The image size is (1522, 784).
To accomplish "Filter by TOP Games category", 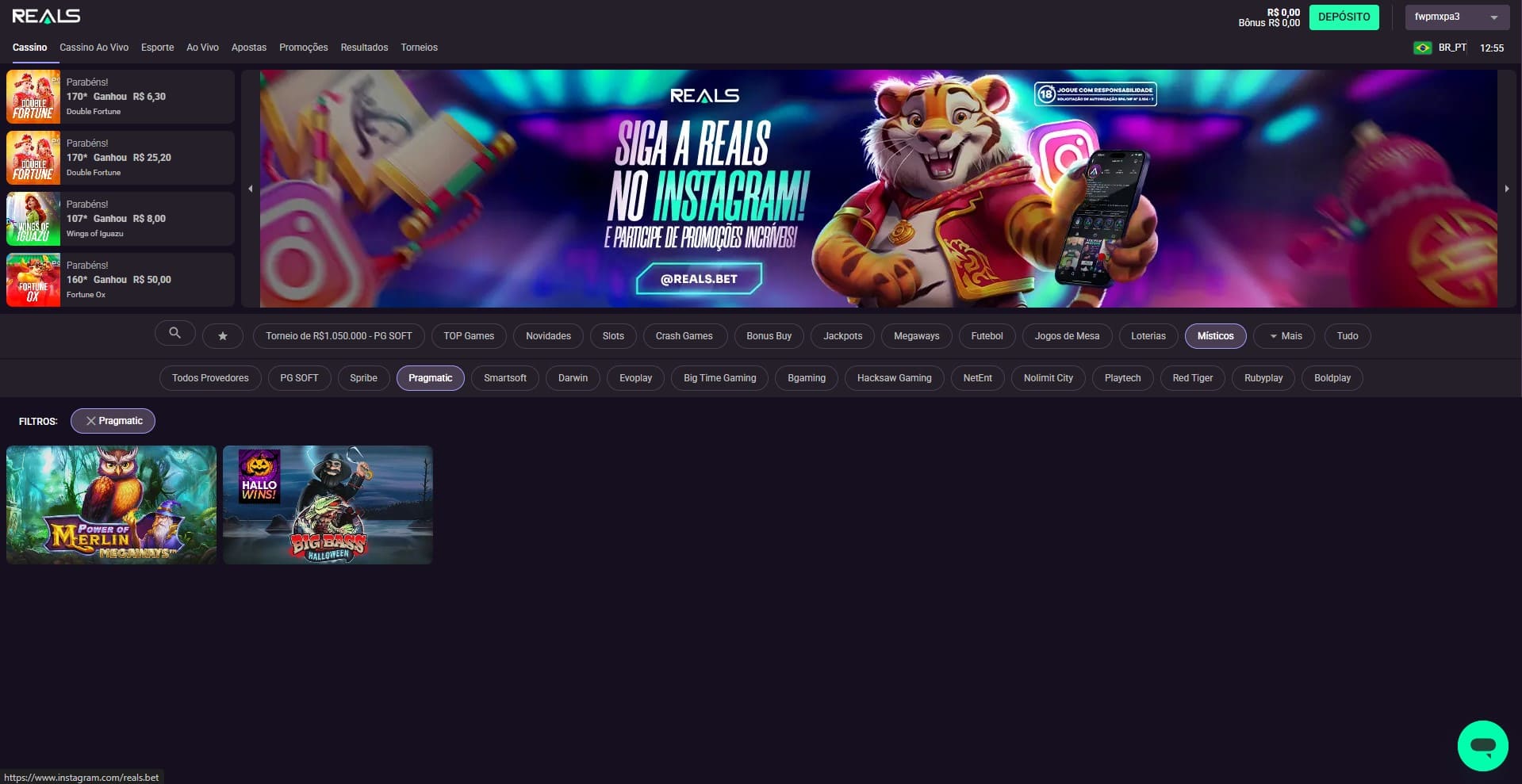I will [x=469, y=336].
